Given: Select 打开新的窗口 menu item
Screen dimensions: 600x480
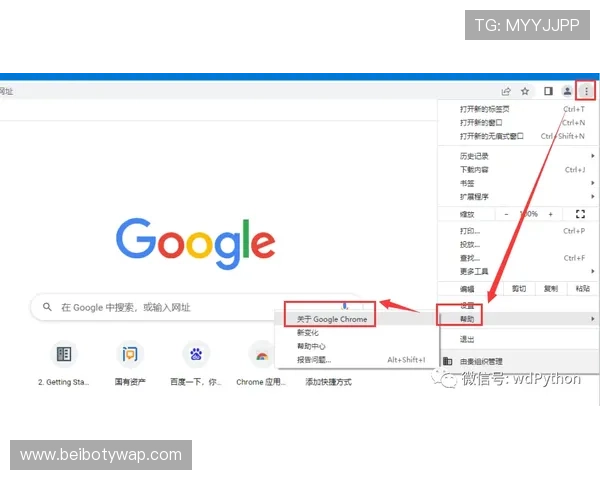Looking at the screenshot, I should (x=518, y=122).
